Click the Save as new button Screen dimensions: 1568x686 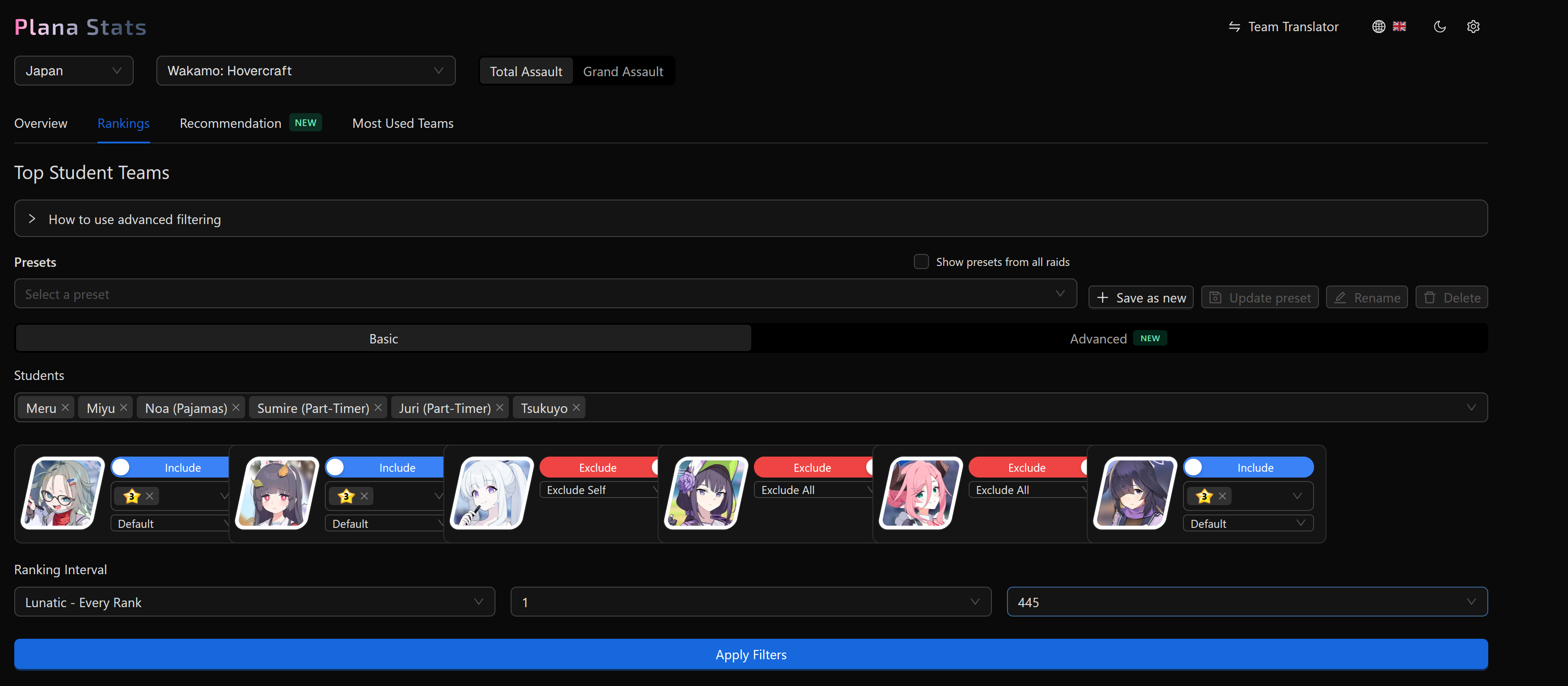pyautogui.click(x=1141, y=297)
